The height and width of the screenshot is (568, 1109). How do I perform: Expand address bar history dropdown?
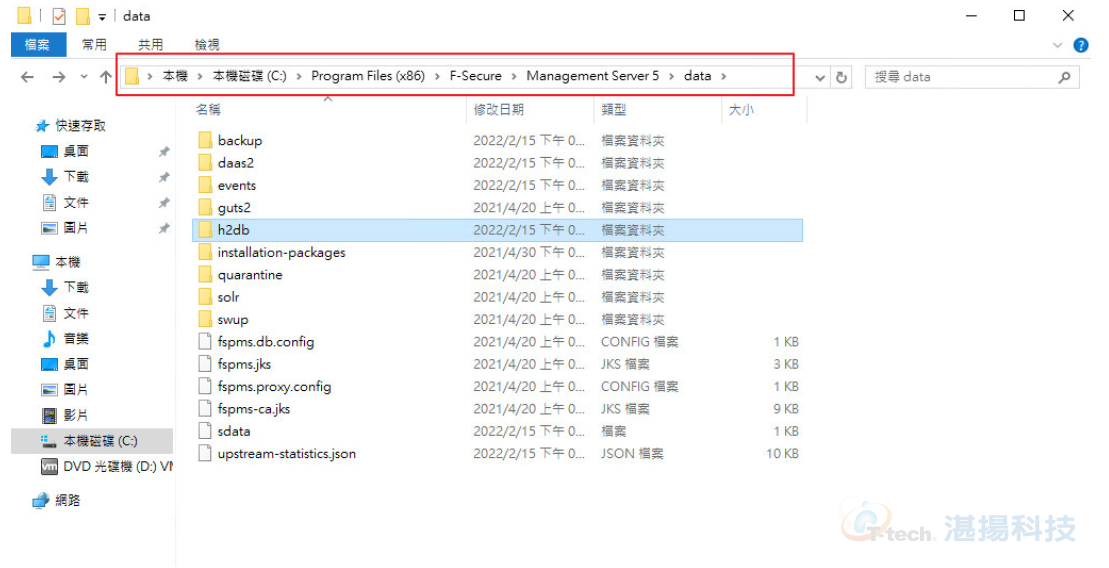820,77
